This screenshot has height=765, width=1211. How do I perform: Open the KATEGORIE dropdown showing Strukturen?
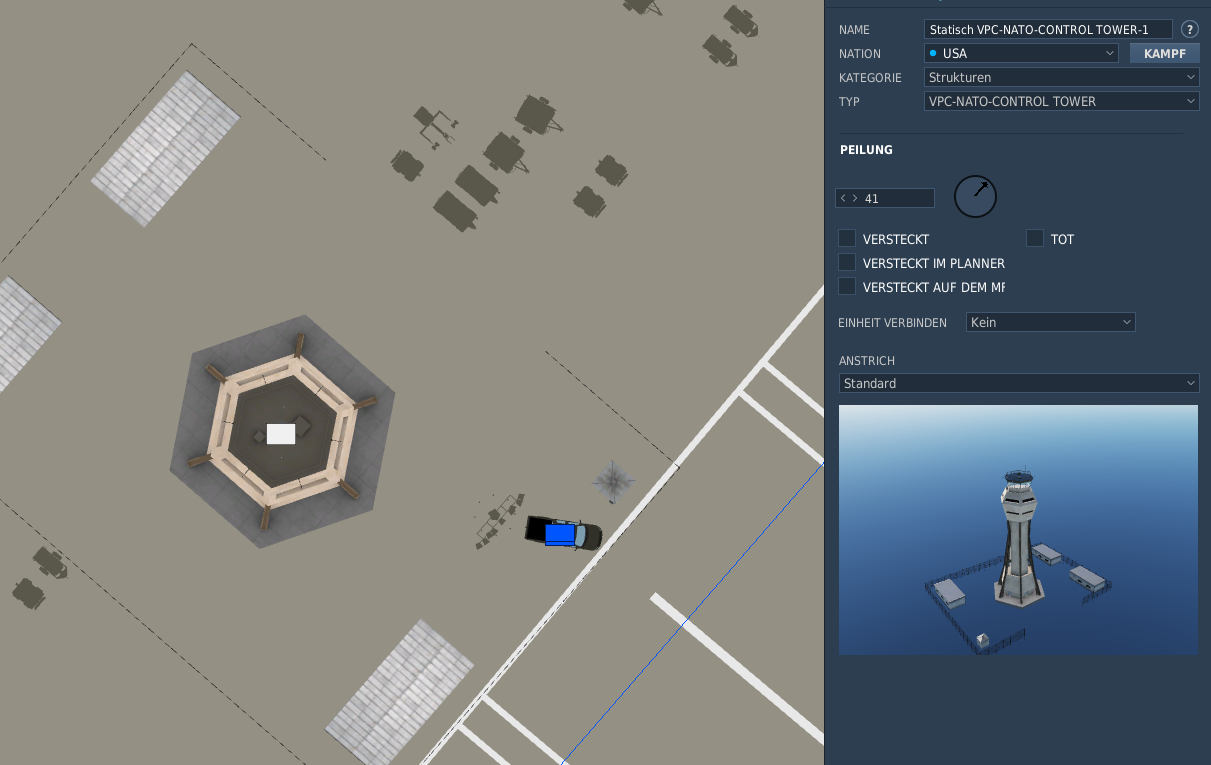[x=1061, y=77]
